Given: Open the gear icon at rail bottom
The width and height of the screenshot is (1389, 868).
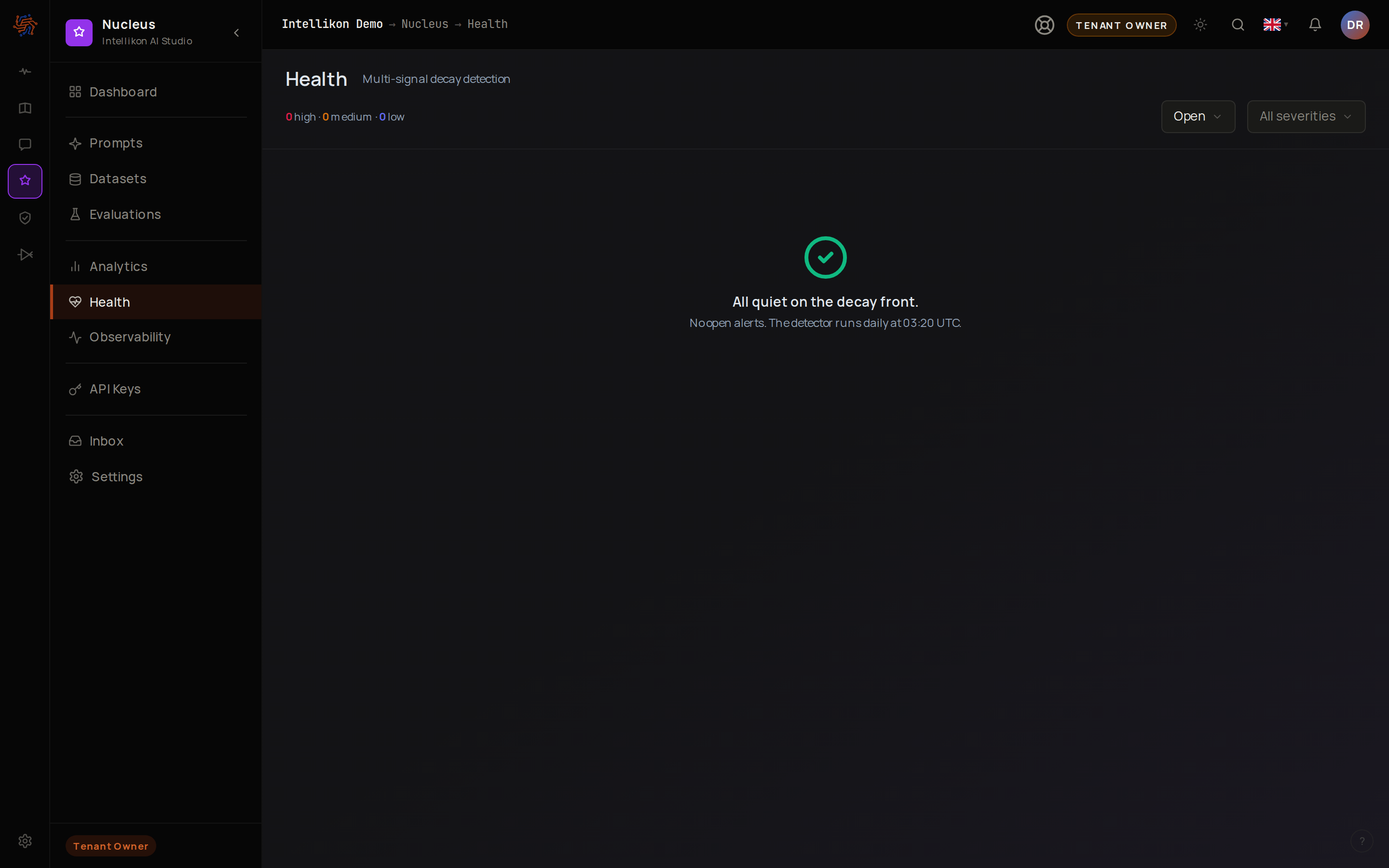Looking at the screenshot, I should (25, 841).
